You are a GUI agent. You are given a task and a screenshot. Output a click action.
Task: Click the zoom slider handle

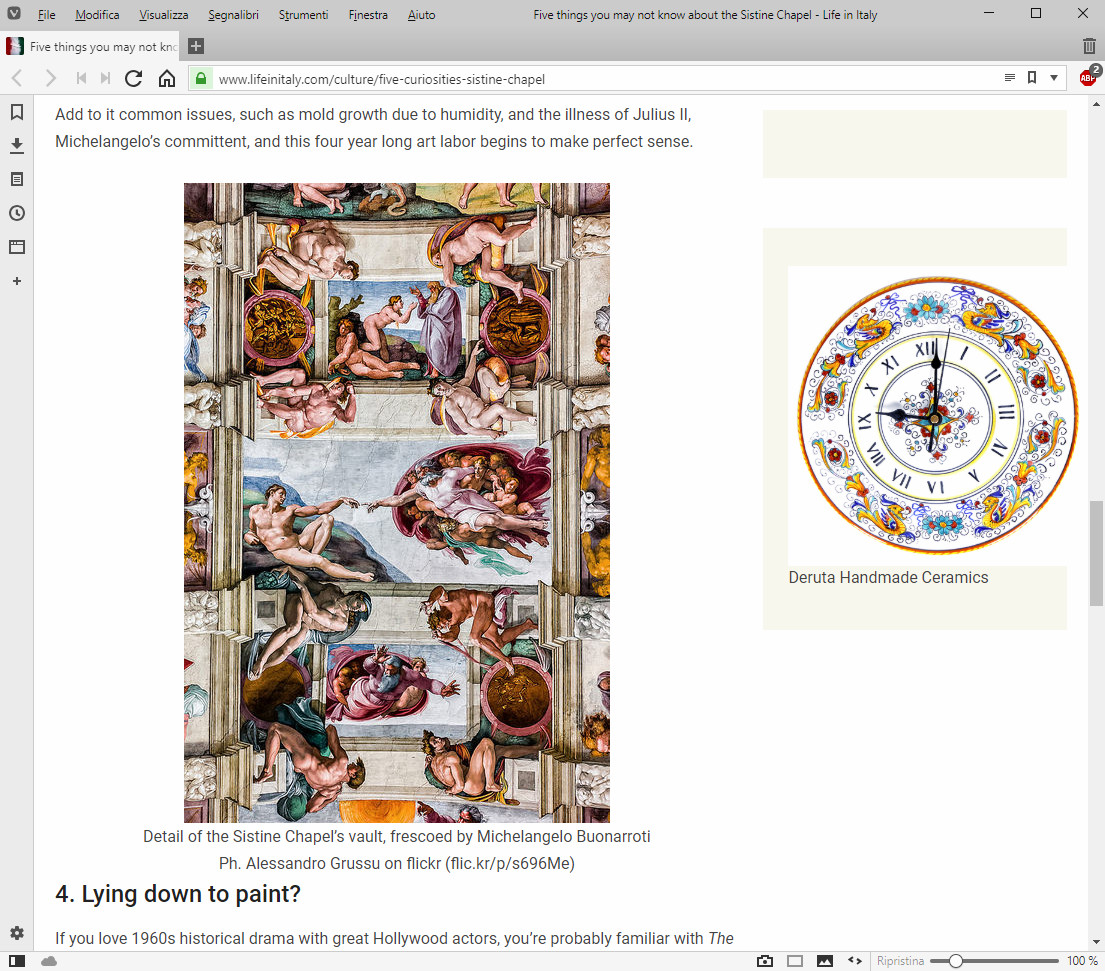pos(956,961)
